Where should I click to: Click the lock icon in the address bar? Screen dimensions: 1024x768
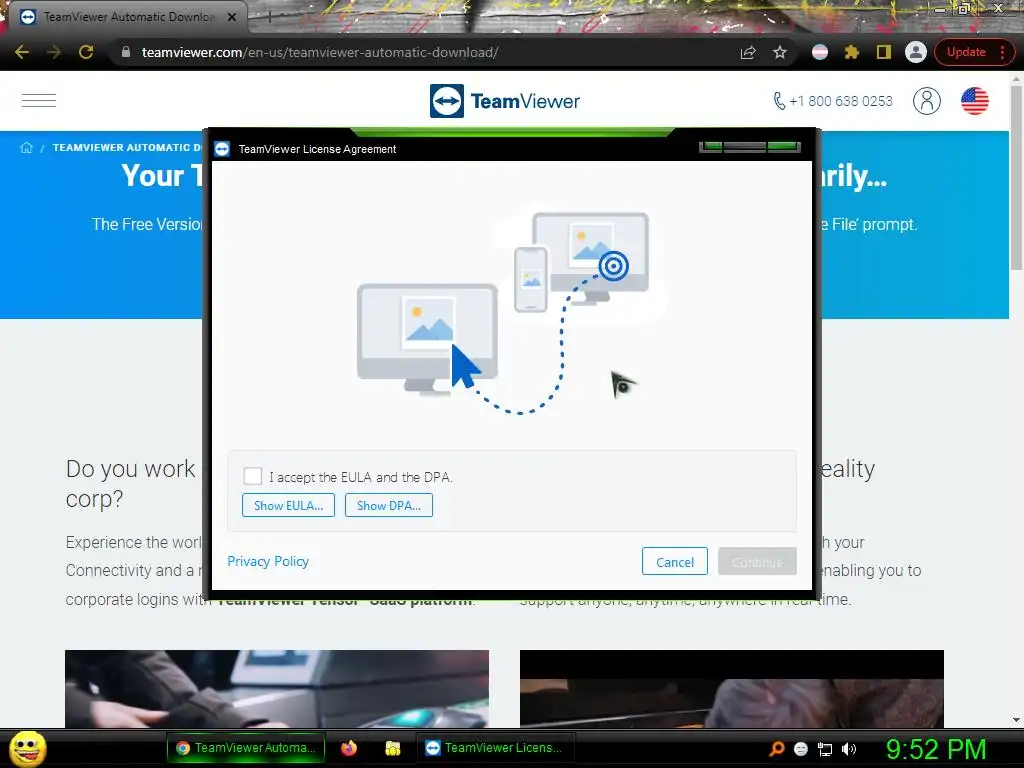(x=126, y=52)
